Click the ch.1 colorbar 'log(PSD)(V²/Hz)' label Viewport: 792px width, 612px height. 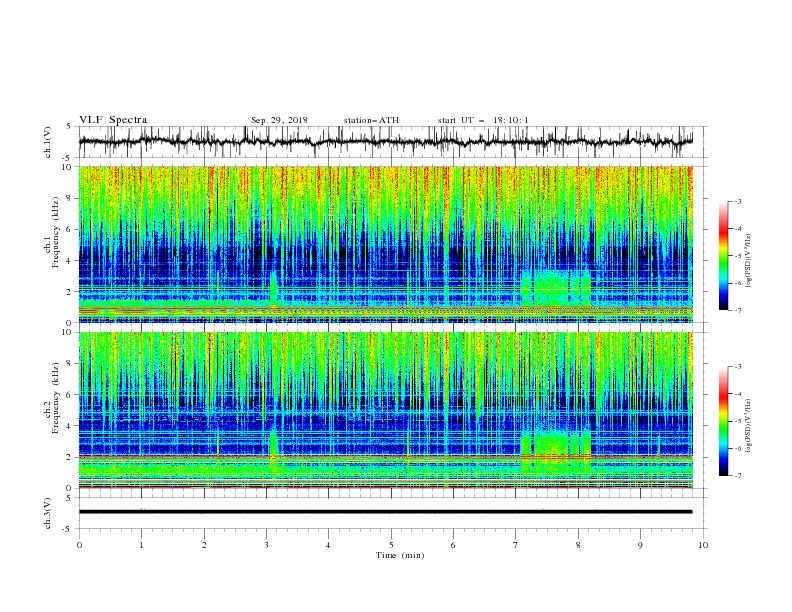[748, 261]
